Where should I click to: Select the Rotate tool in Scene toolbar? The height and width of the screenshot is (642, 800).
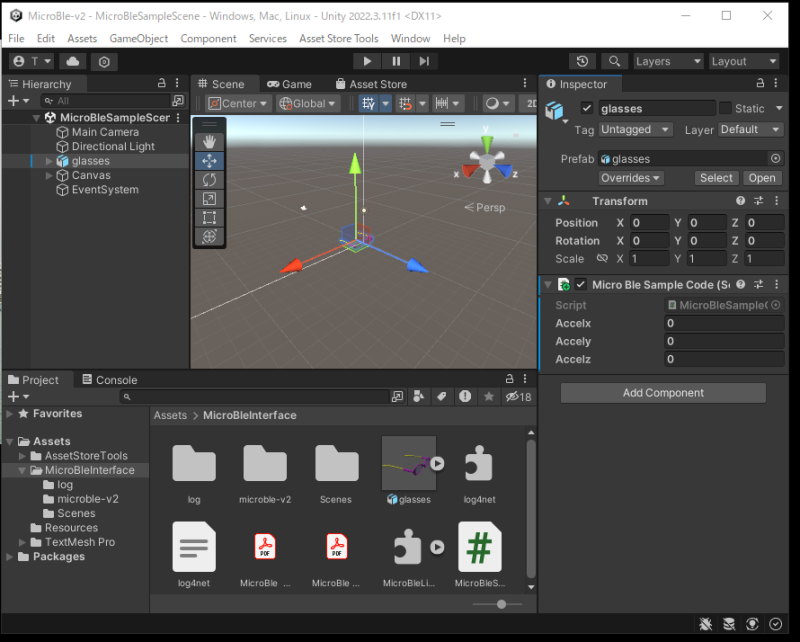pyautogui.click(x=209, y=179)
